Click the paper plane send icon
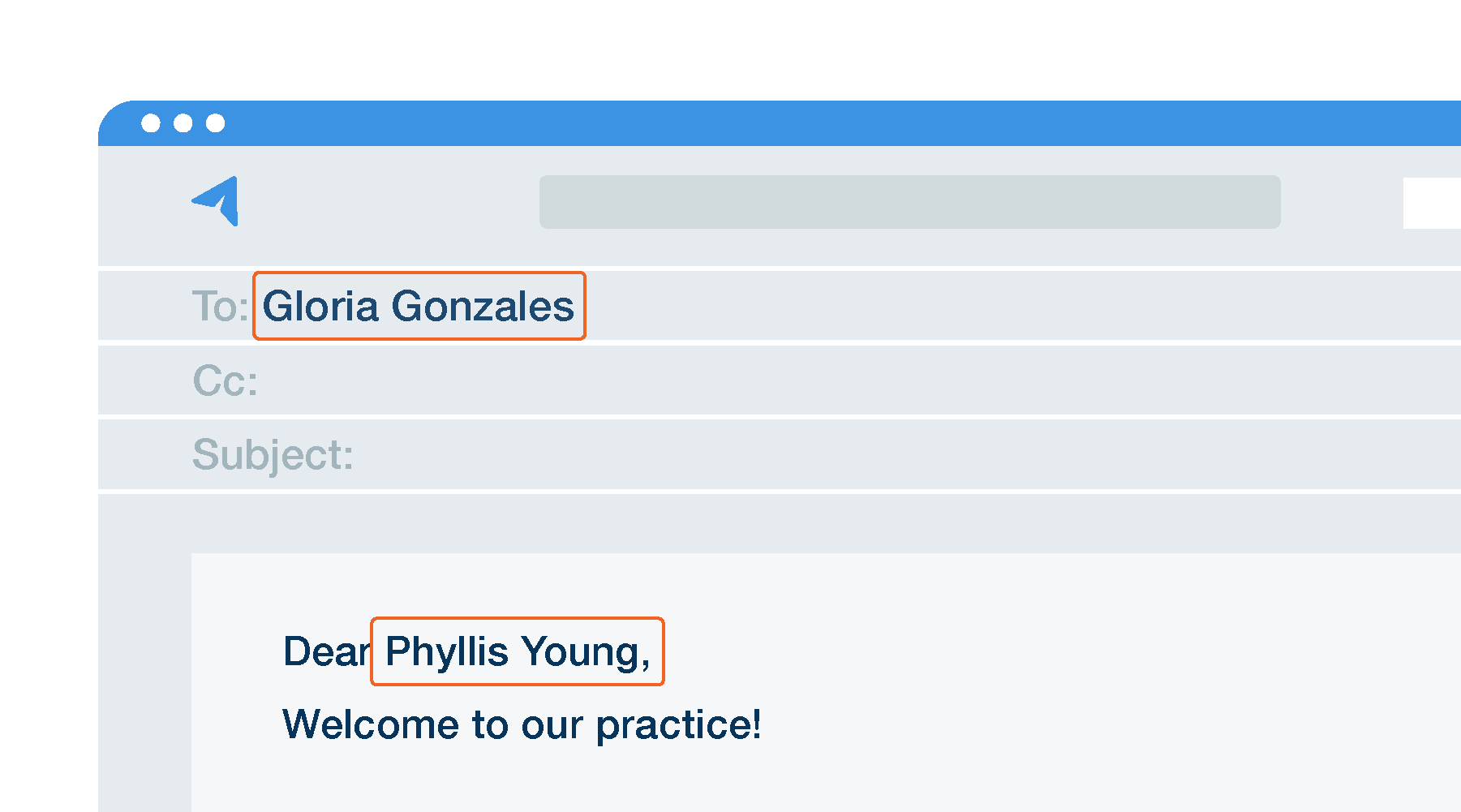 click(x=217, y=201)
